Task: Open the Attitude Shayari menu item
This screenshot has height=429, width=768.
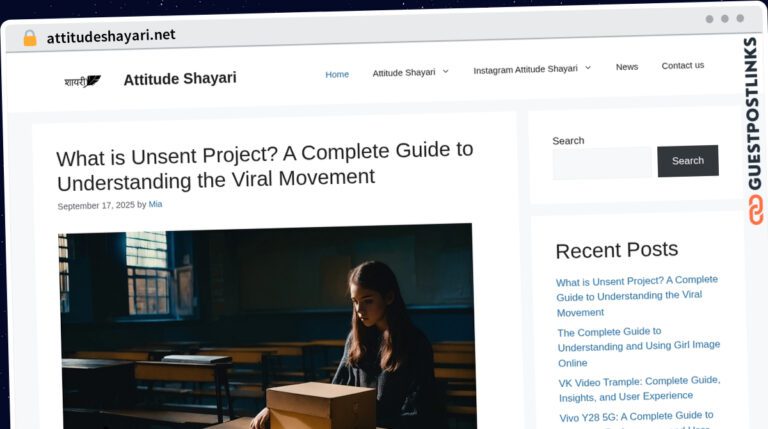Action: (x=404, y=72)
